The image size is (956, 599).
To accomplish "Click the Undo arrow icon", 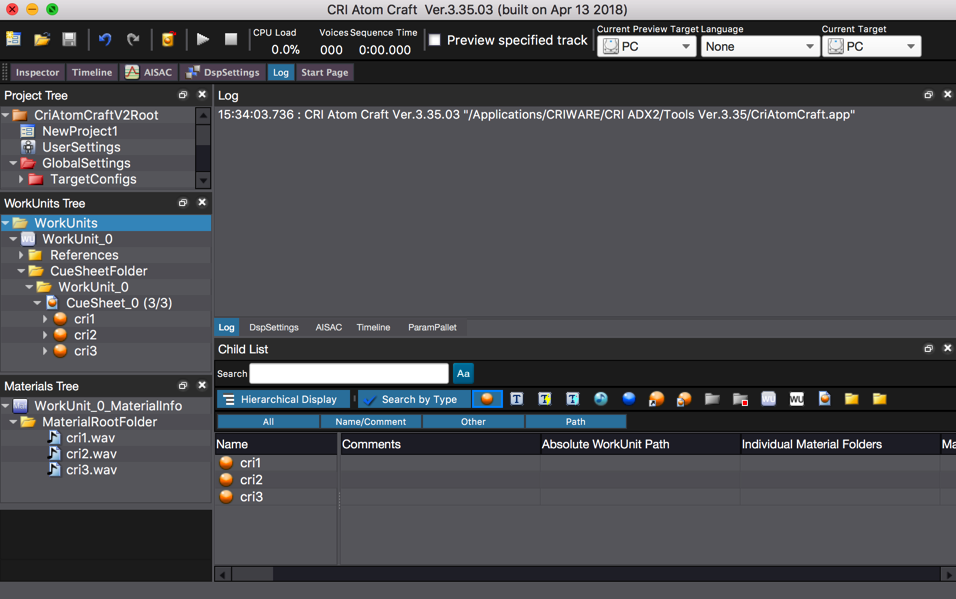I will [x=105, y=40].
